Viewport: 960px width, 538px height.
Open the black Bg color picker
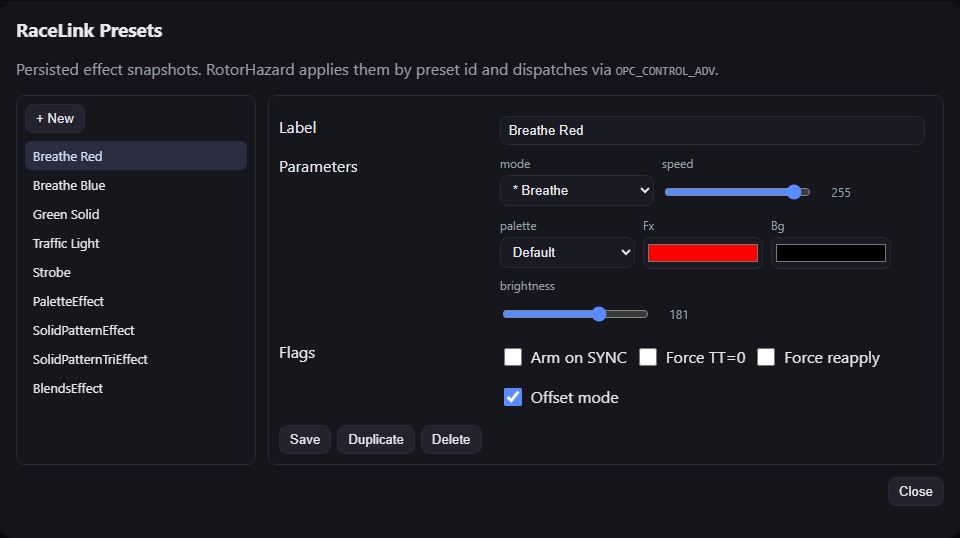[830, 253]
